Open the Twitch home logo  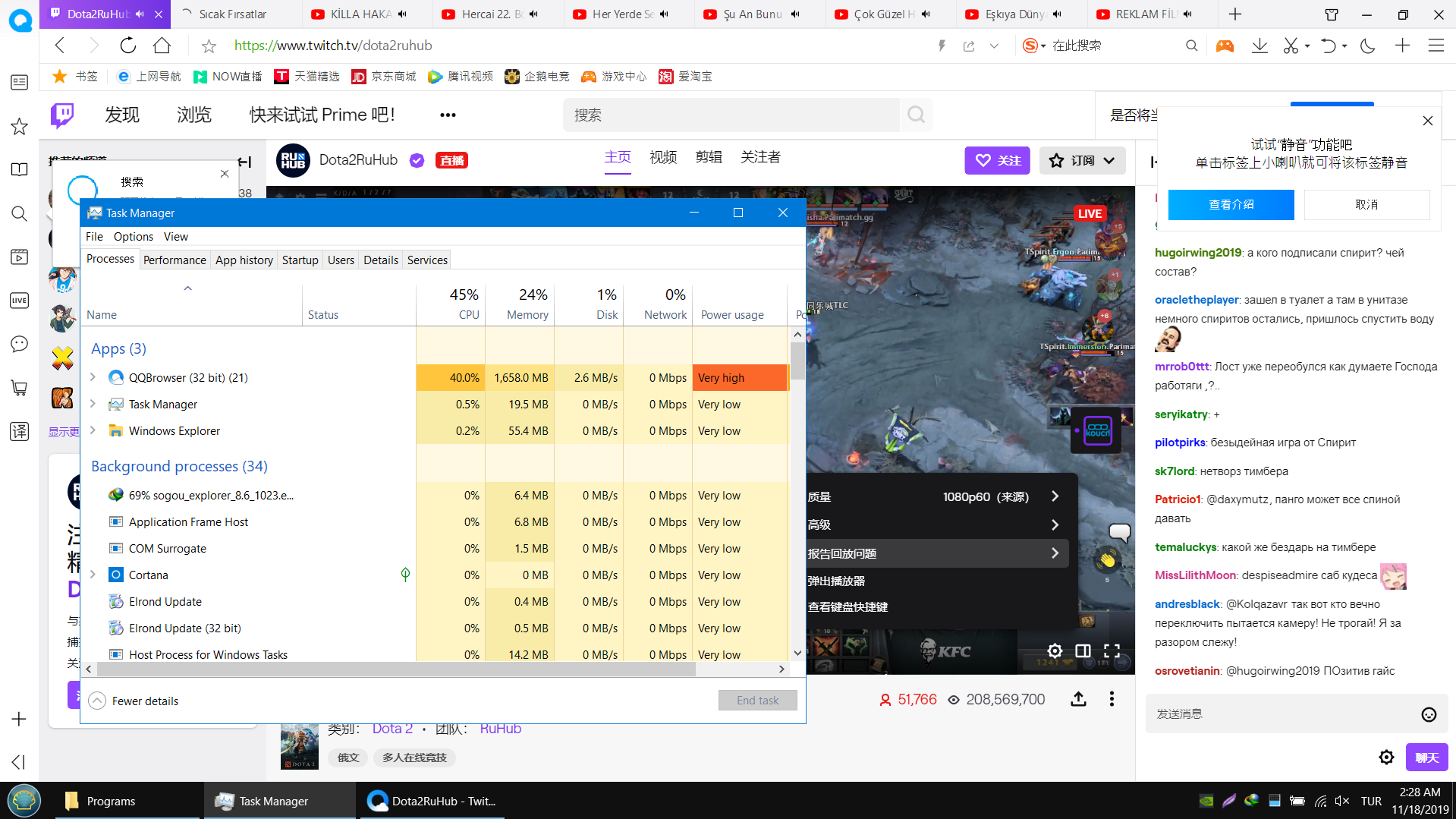(62, 115)
